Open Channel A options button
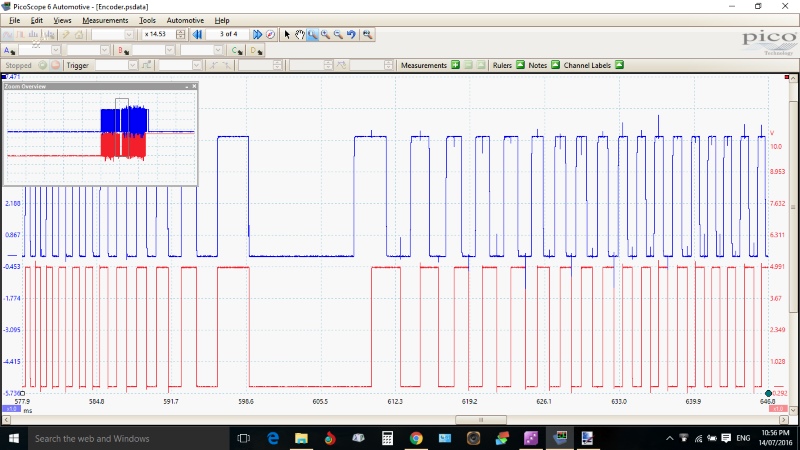Viewport: 800px width, 450px height. [9, 50]
